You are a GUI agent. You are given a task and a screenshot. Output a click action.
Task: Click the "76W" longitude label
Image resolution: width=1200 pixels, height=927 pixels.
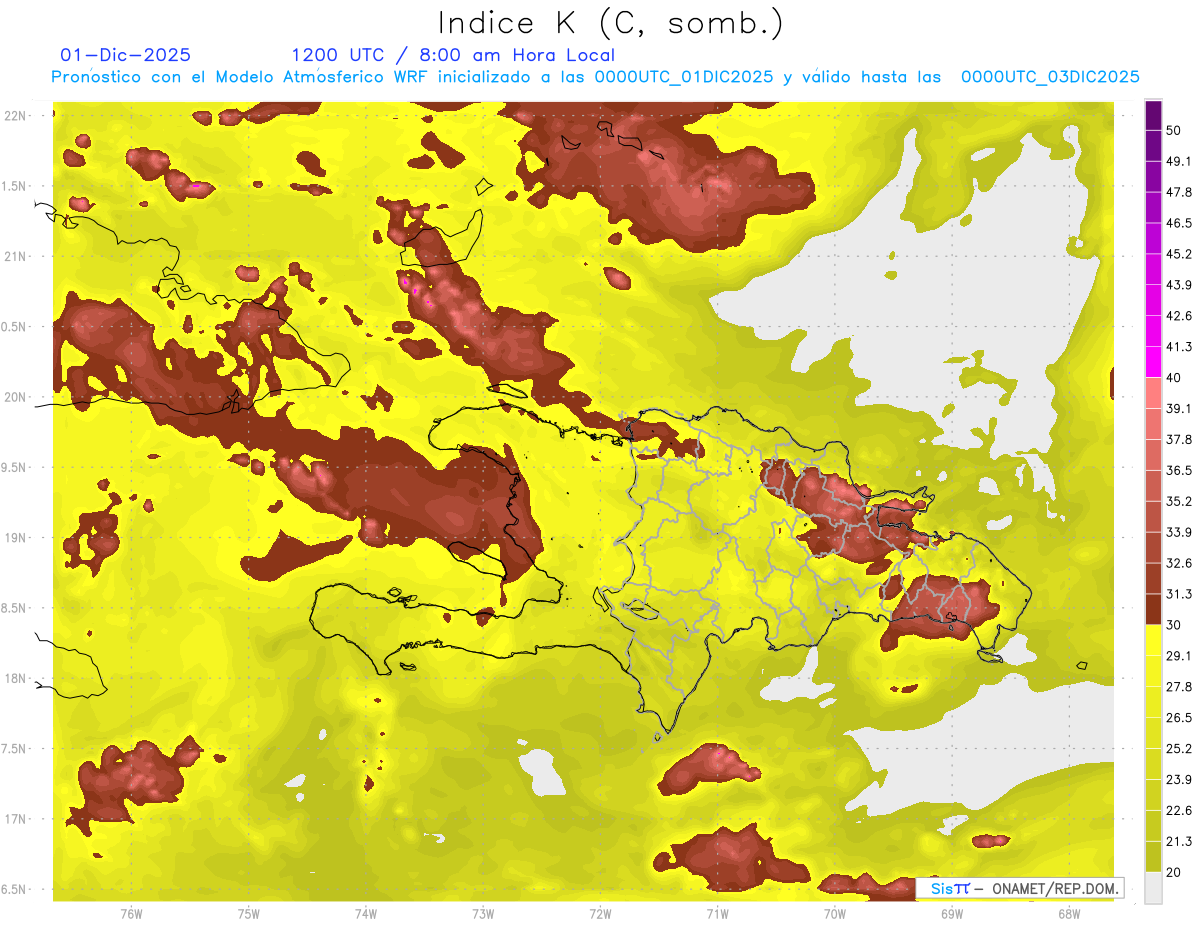click(131, 914)
